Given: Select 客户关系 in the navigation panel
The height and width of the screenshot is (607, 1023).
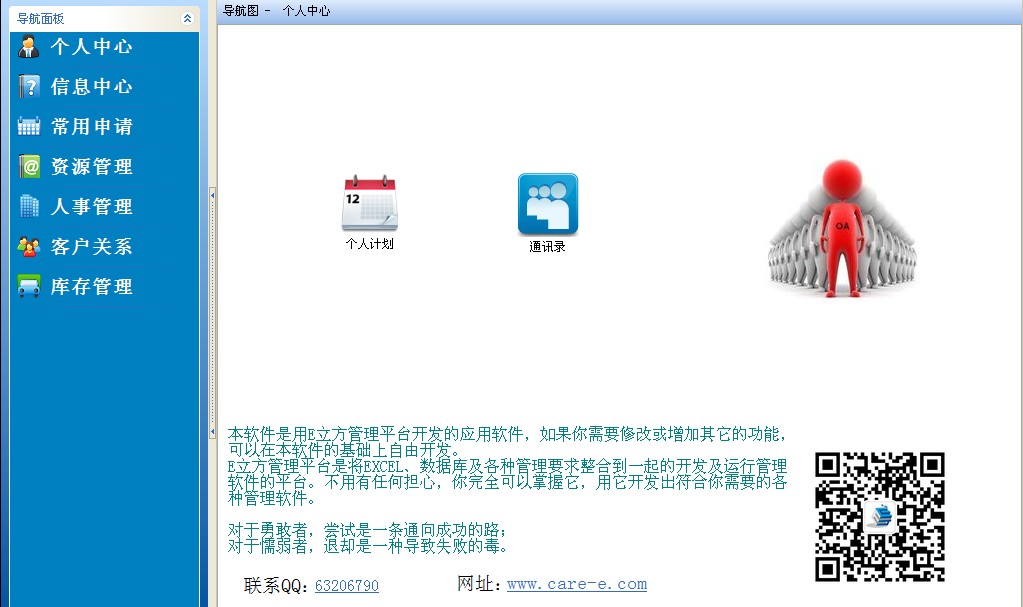Looking at the screenshot, I should (91, 247).
